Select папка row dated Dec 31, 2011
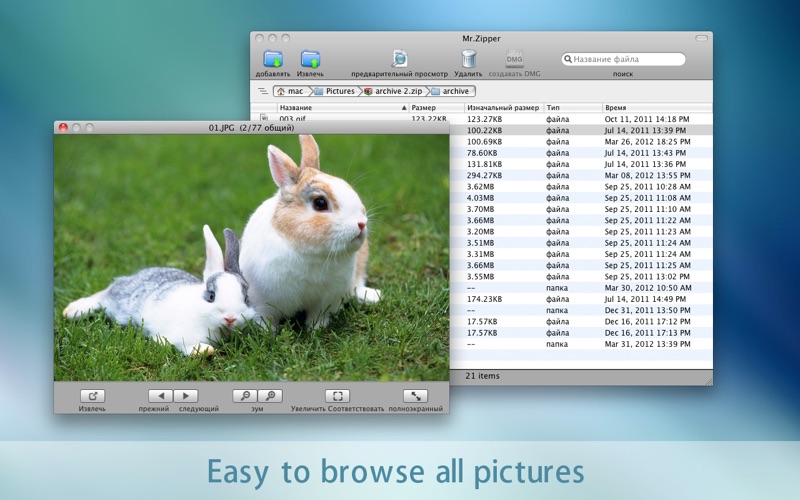 [581, 310]
